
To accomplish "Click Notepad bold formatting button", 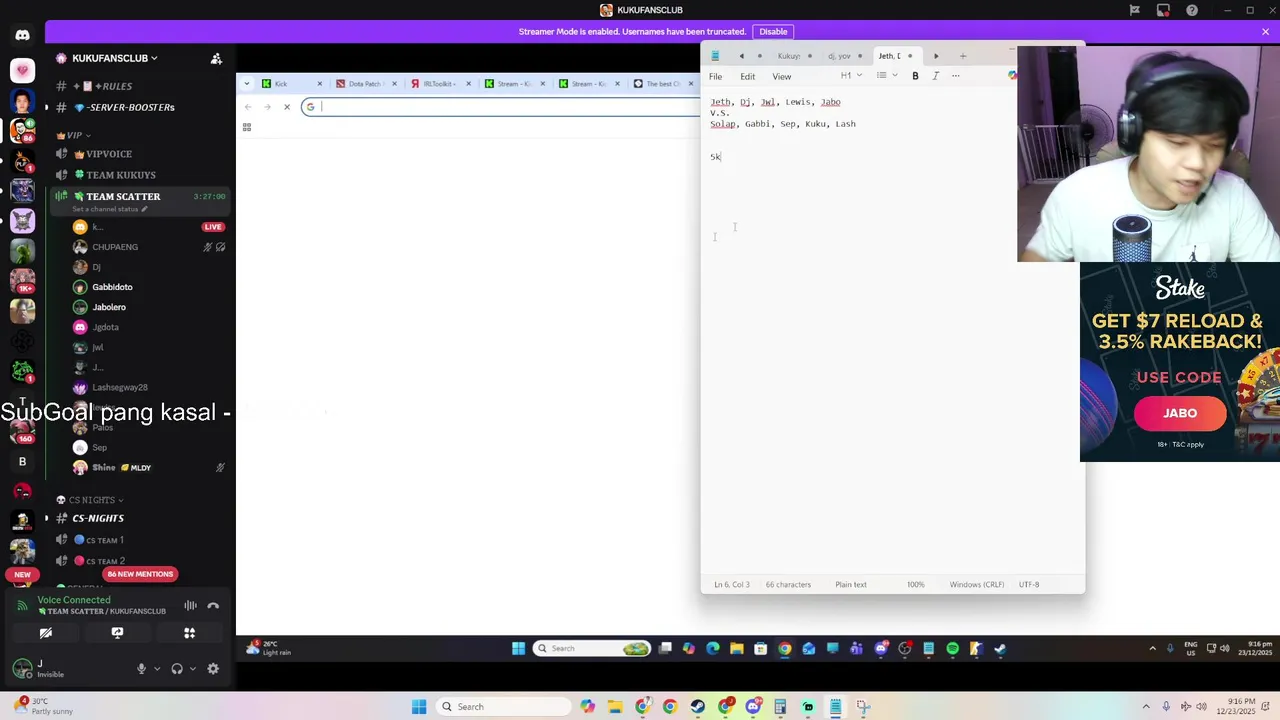I will pyautogui.click(x=915, y=76).
